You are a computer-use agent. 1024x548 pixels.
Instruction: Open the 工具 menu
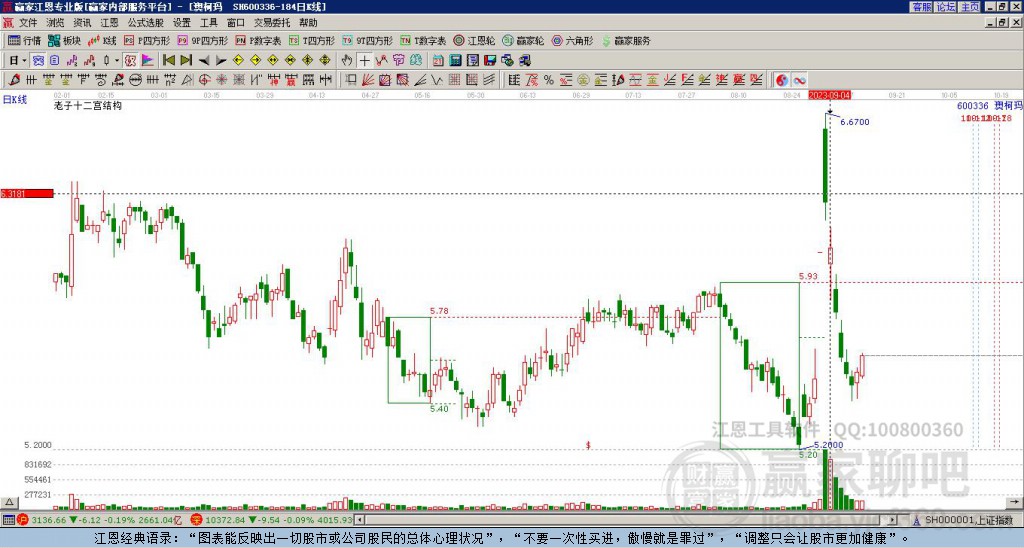coord(208,23)
